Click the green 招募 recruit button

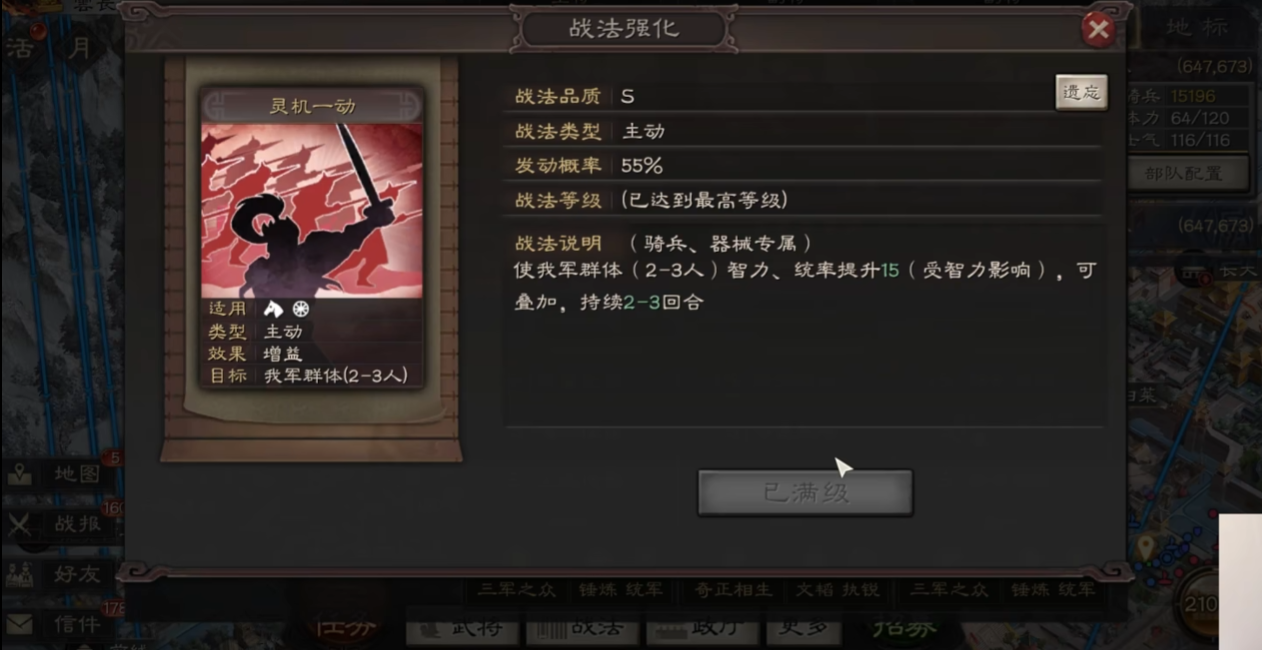[x=903, y=626]
